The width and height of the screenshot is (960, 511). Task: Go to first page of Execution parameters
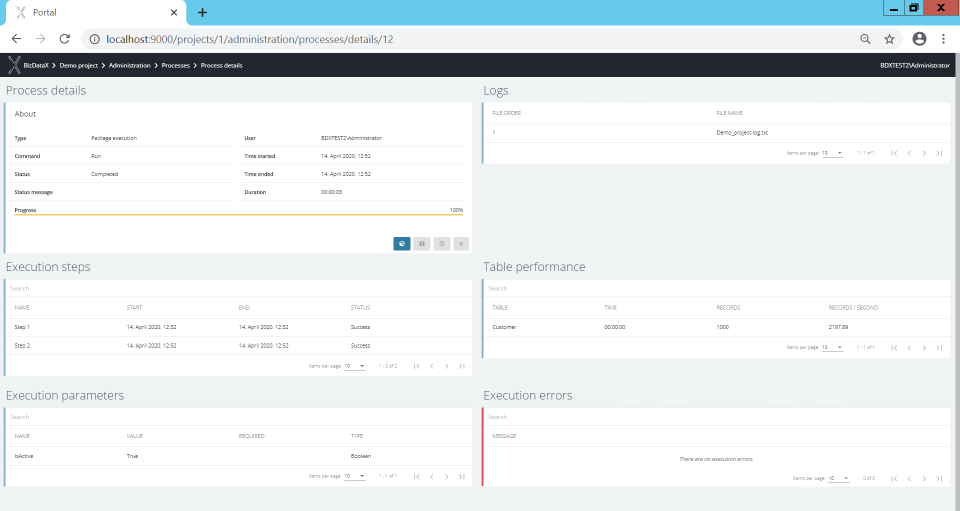coord(416,476)
